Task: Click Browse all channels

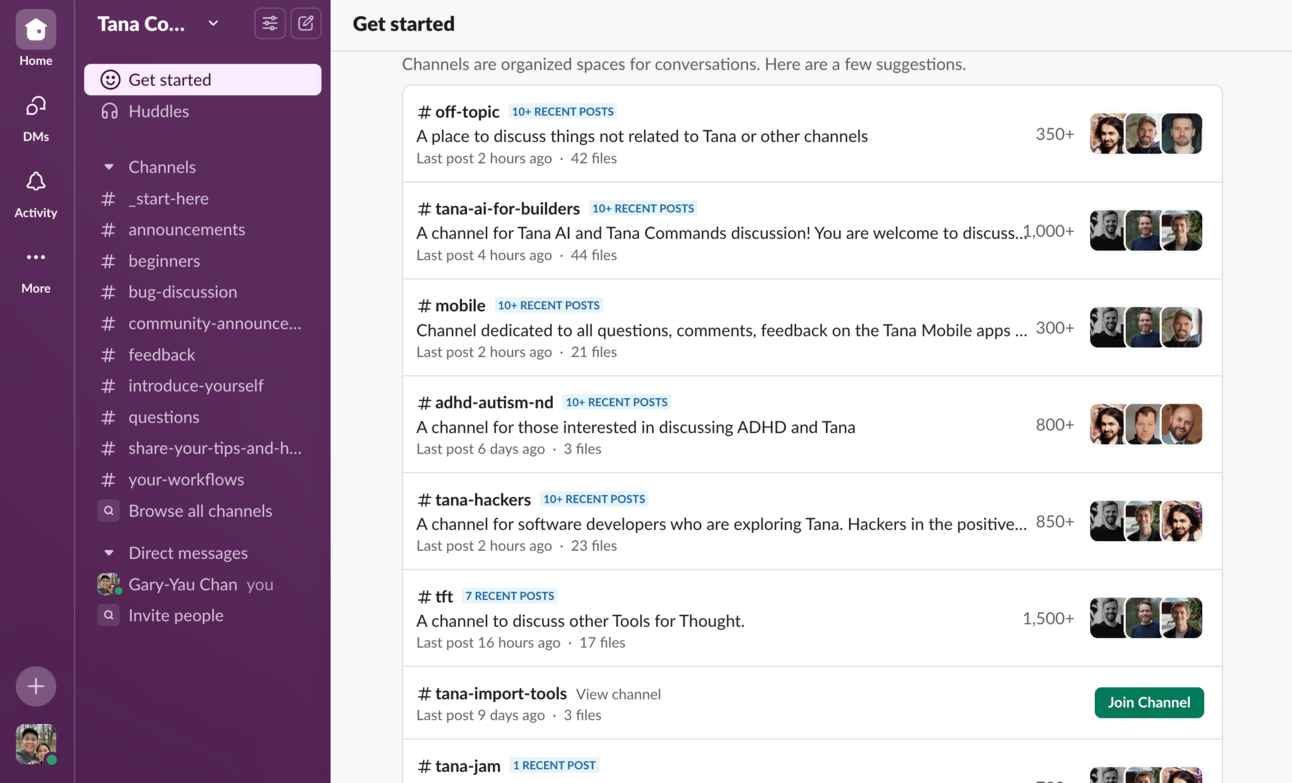Action: pos(200,510)
